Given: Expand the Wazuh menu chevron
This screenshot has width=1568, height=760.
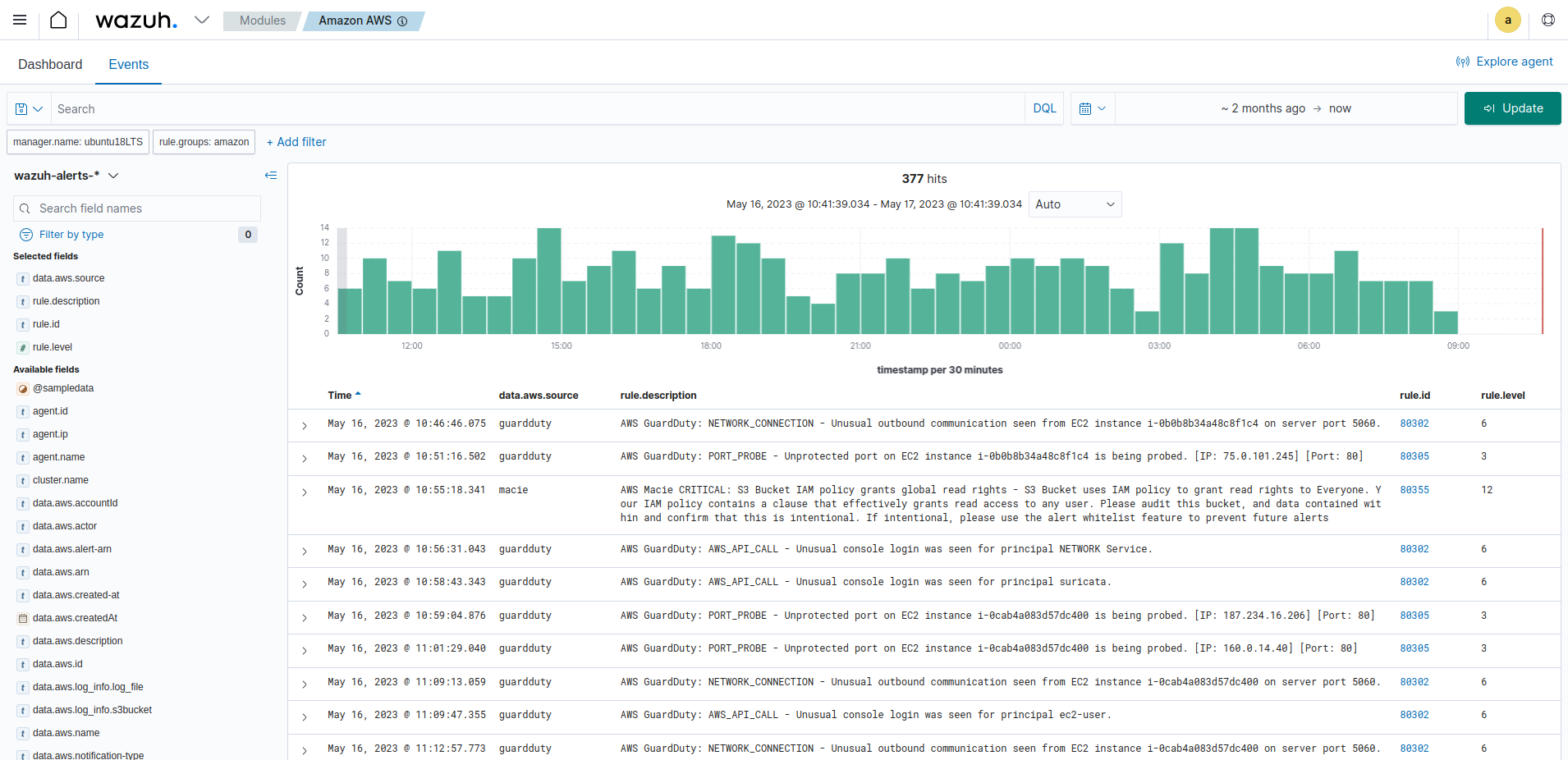Looking at the screenshot, I should click(x=202, y=20).
